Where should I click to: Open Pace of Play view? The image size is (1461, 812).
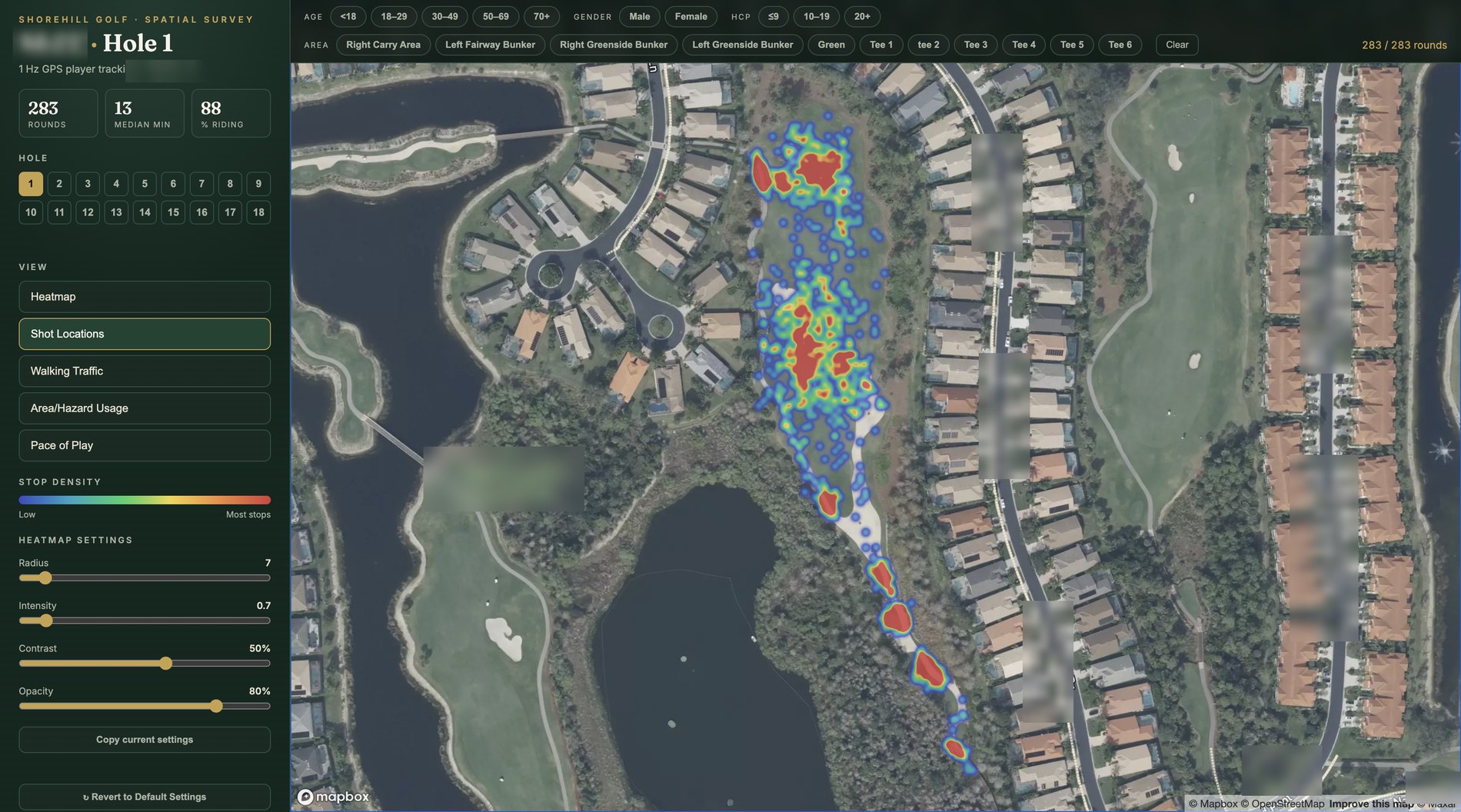(x=145, y=445)
